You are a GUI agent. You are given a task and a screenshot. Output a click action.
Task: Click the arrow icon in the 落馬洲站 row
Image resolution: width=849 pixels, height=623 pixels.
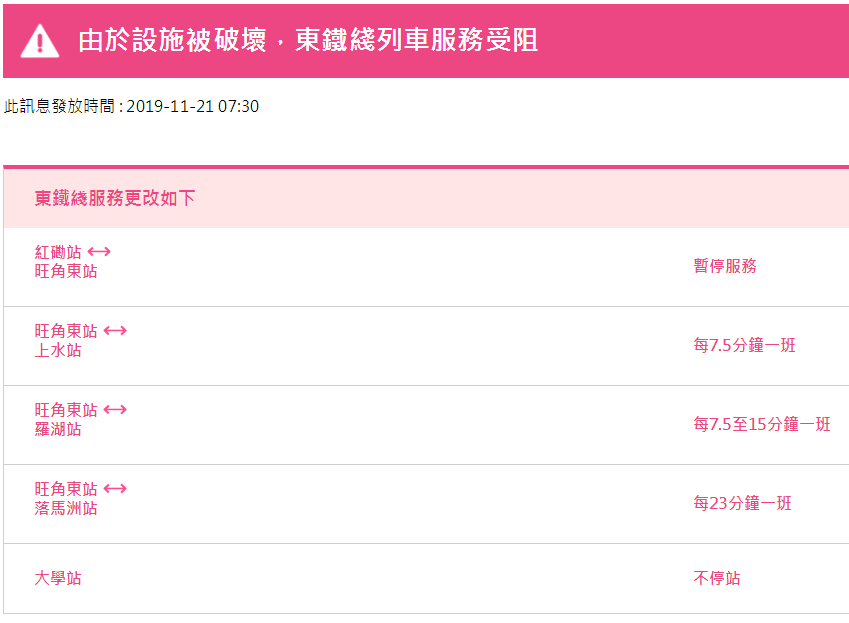tap(115, 488)
